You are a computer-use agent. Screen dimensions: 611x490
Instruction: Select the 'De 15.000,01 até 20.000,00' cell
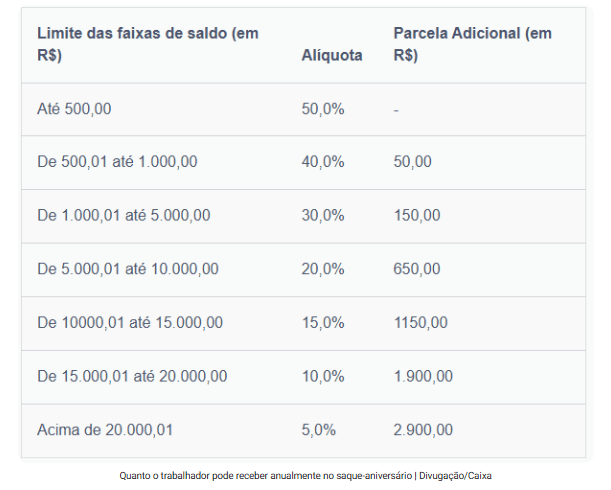(x=132, y=376)
